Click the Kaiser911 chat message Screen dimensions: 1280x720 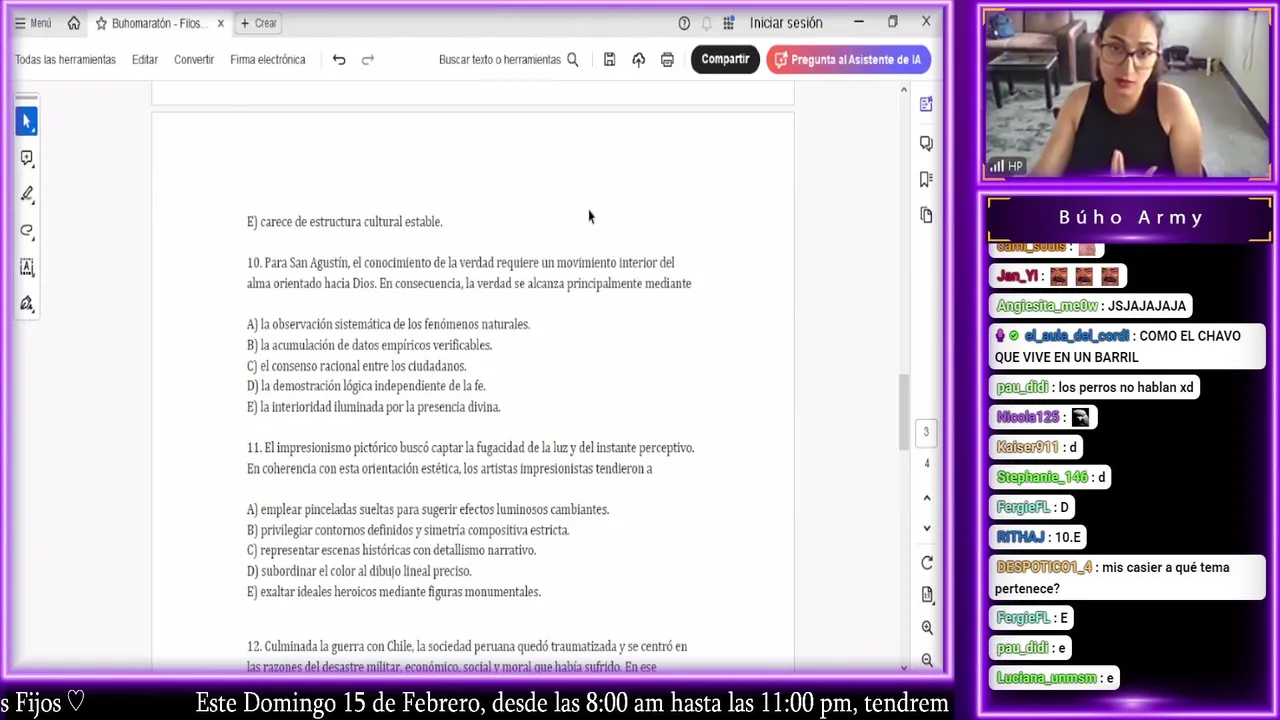[1037, 447]
